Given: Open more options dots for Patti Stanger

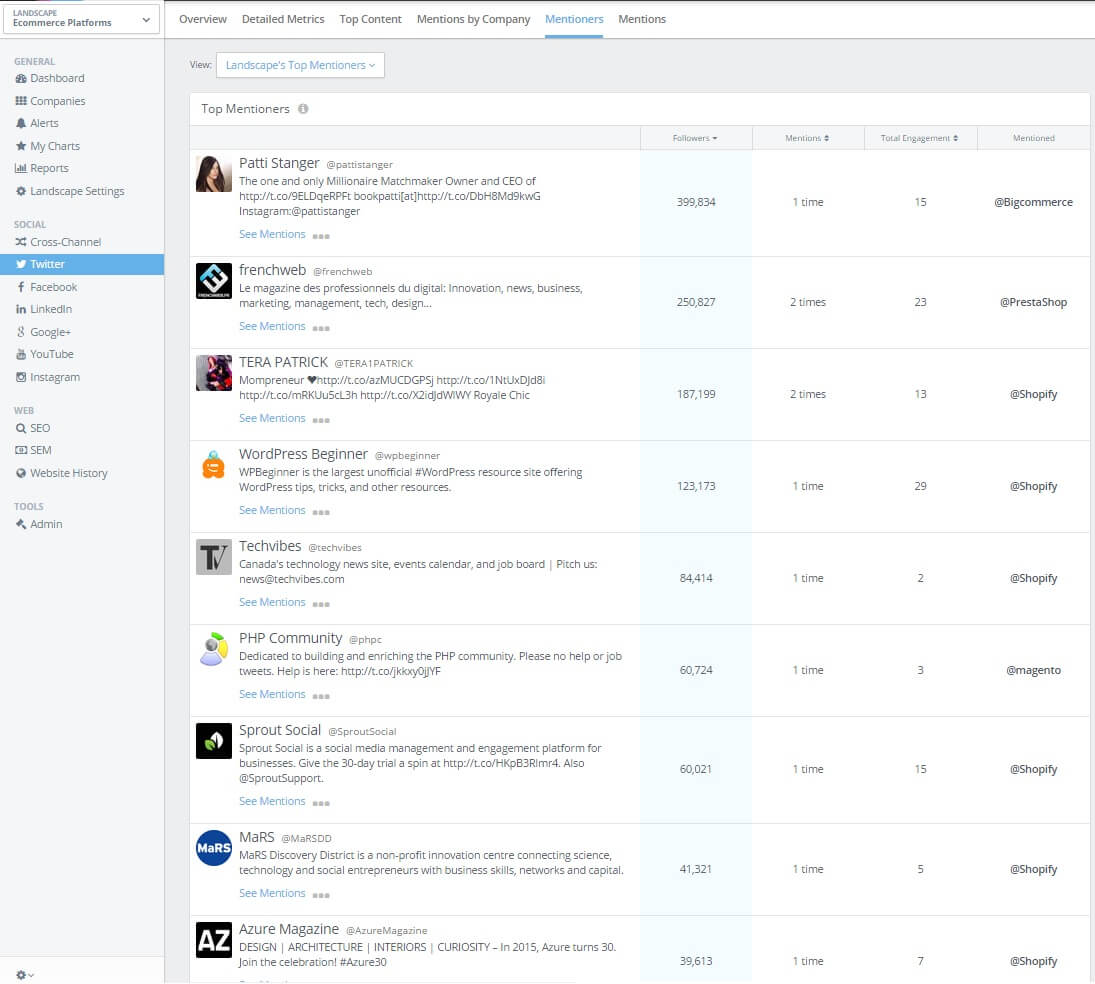Looking at the screenshot, I should coord(321,237).
